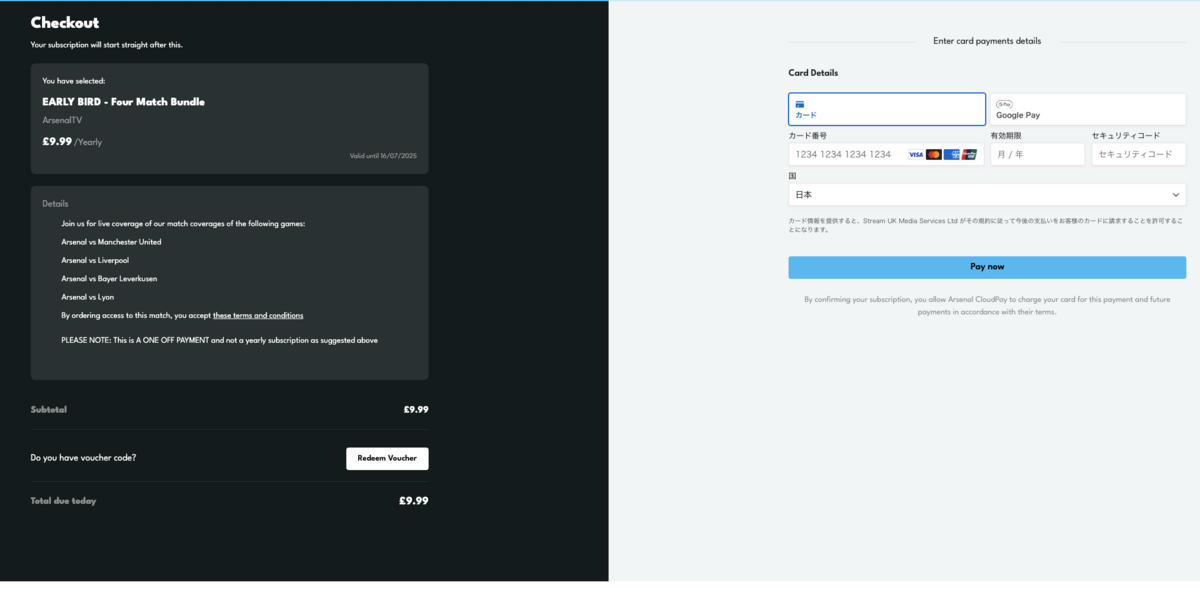Expand country list via chevron arrow
This screenshot has height=592, width=1200.
tap(1176, 195)
